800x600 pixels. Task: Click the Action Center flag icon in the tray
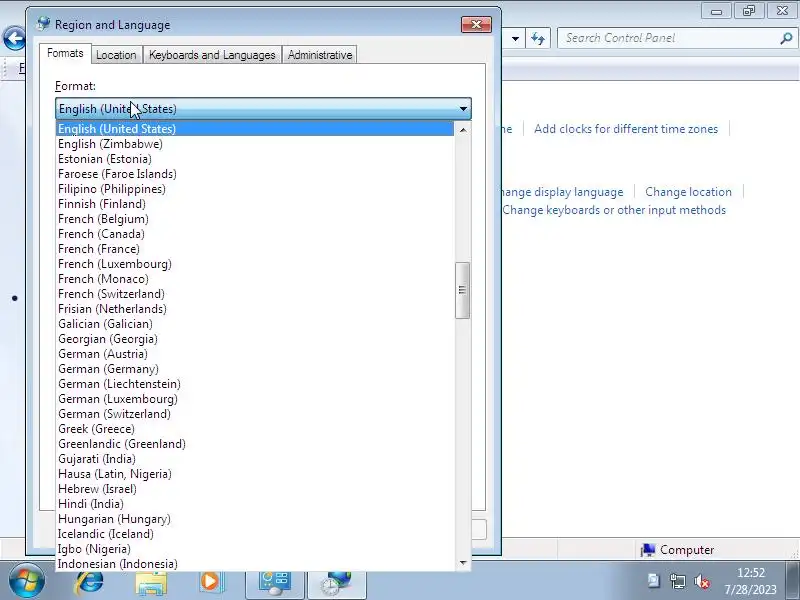[654, 581]
